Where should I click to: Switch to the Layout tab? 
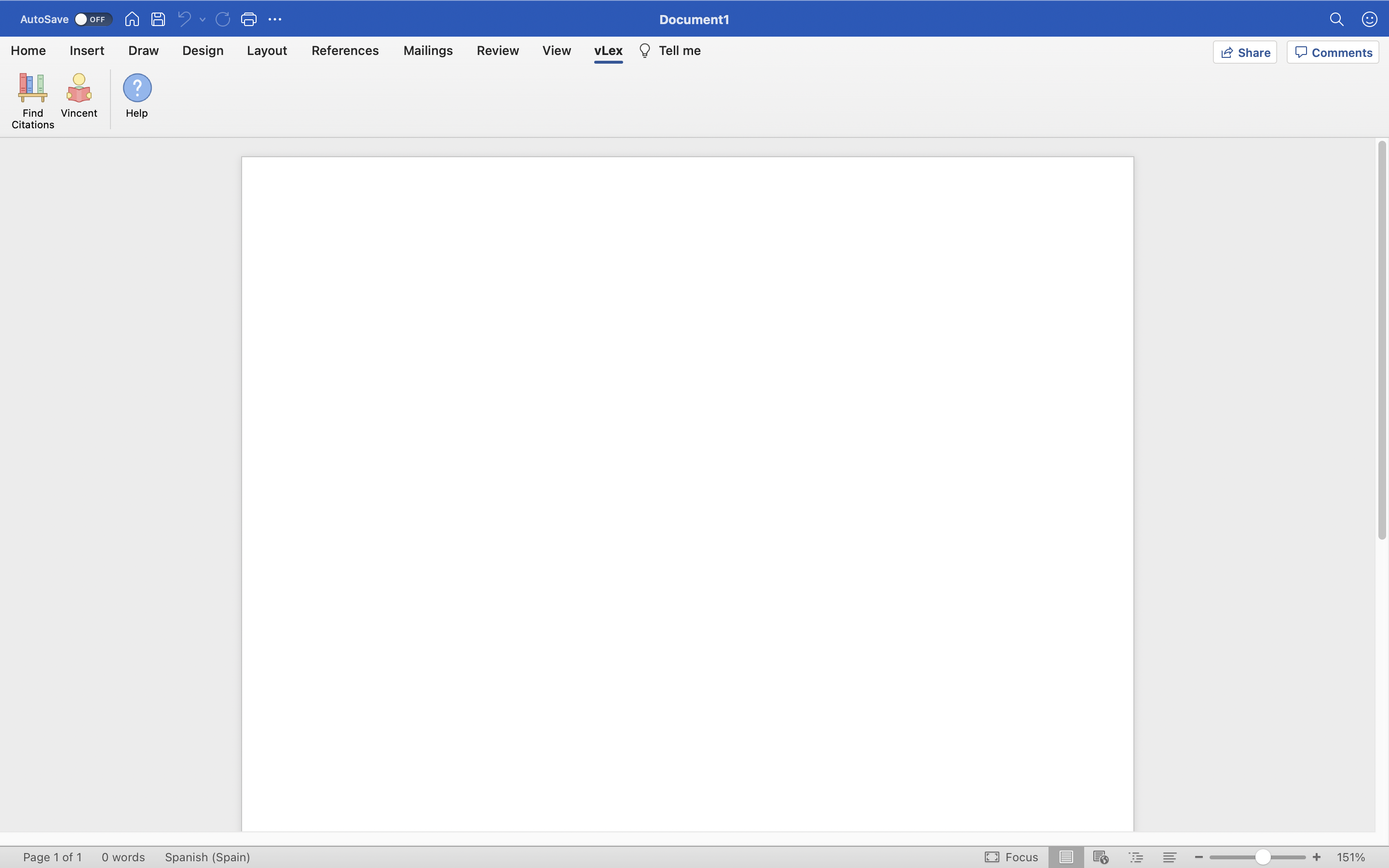267,51
